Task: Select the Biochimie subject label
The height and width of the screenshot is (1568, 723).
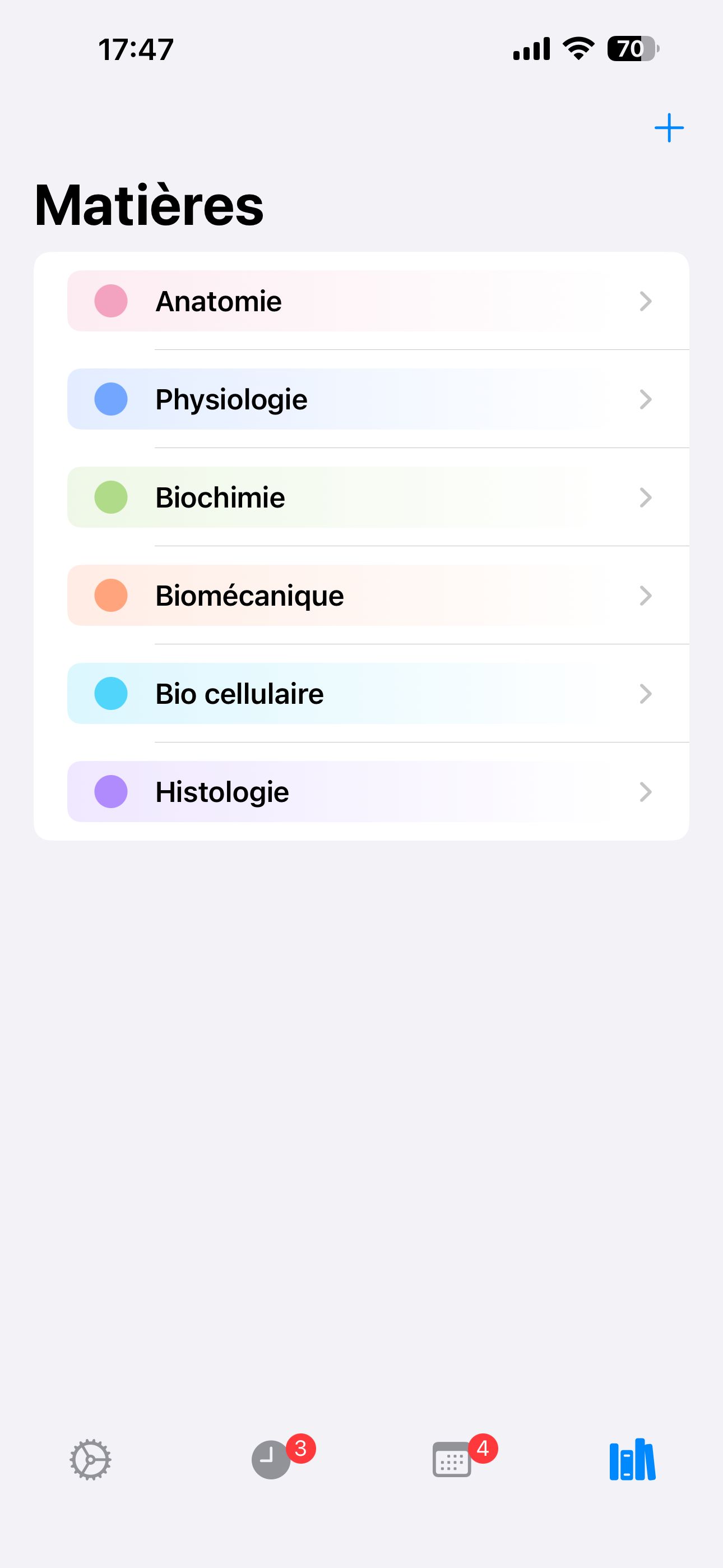Action: (220, 497)
